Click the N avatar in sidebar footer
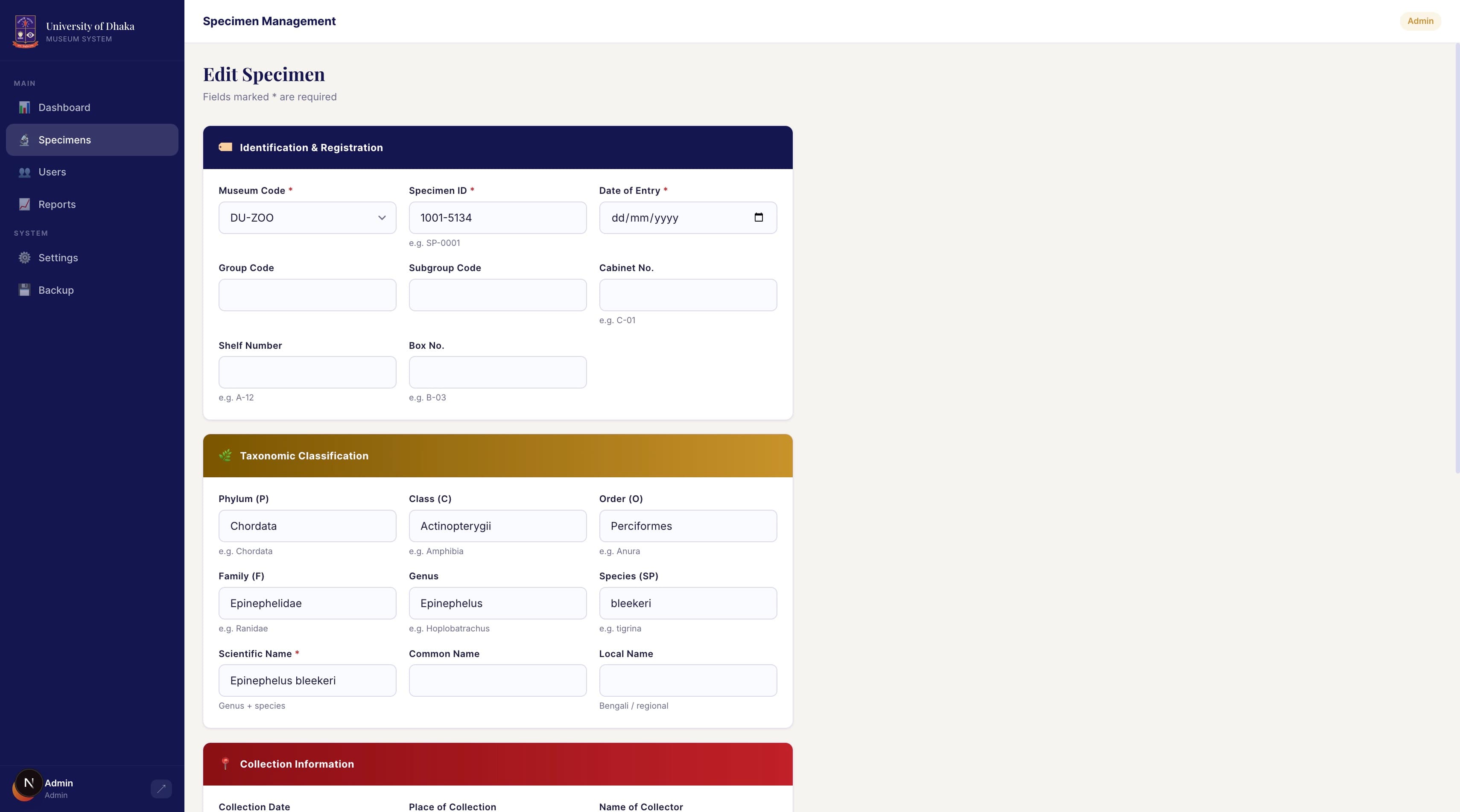 point(28,783)
